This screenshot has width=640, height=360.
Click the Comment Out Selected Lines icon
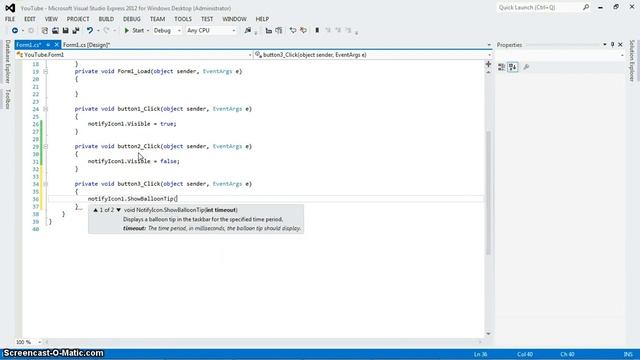pos(269,31)
